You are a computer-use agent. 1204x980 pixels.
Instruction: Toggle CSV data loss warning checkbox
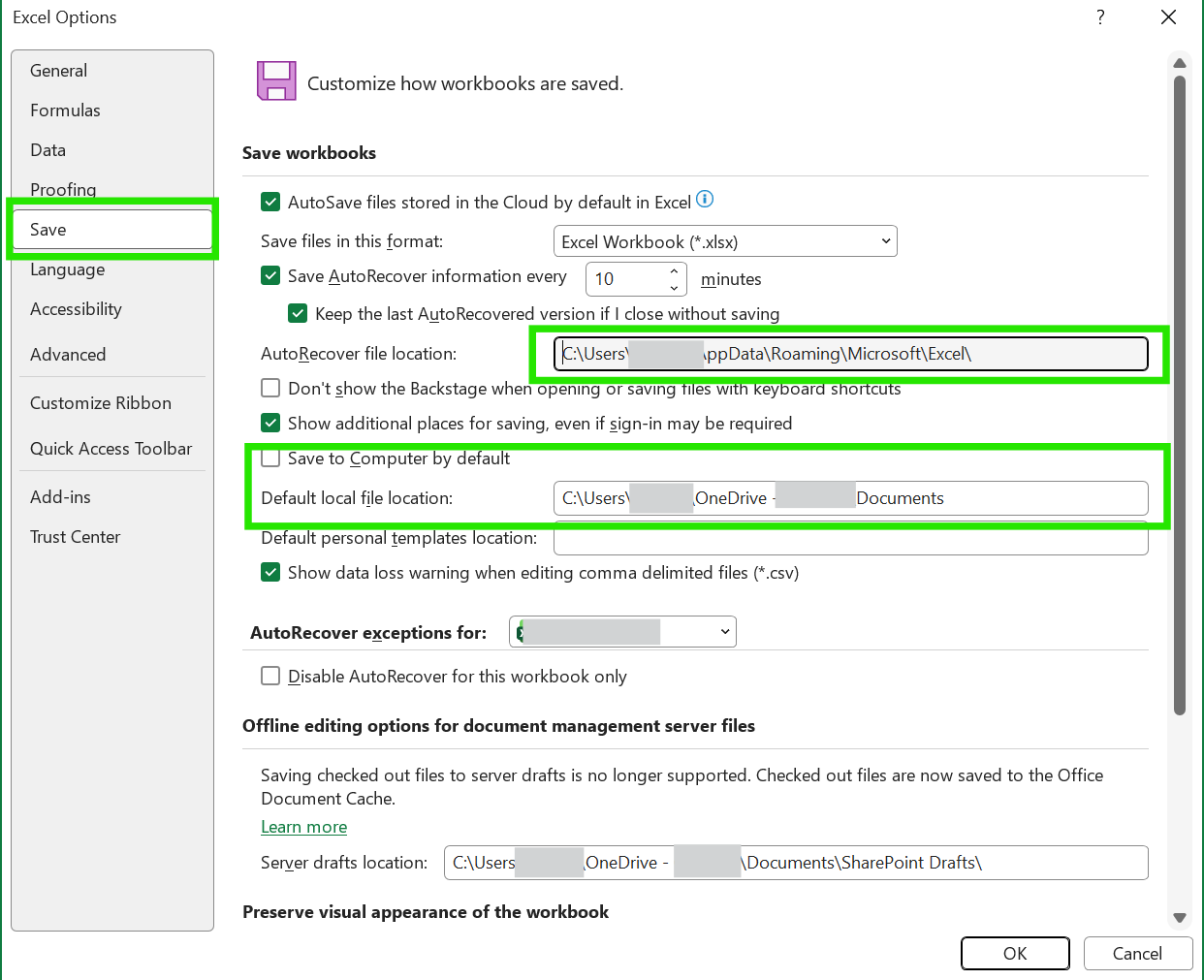pos(270,572)
